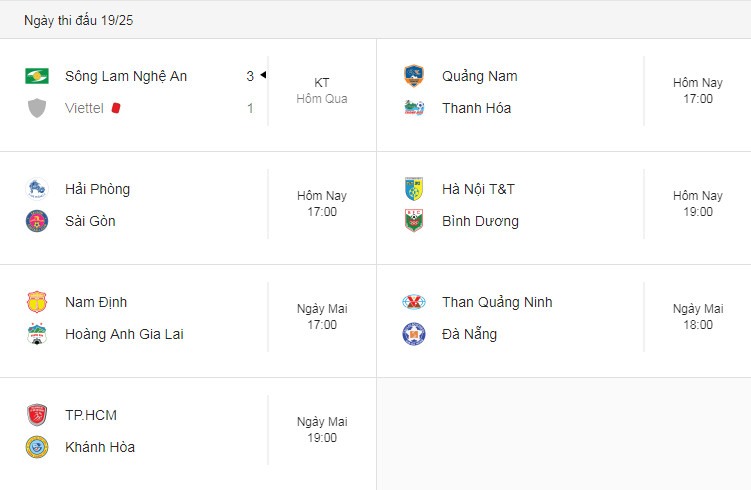Click the Quảng Nam club crest
Viewport: 751px width, 490px height.
click(414, 76)
